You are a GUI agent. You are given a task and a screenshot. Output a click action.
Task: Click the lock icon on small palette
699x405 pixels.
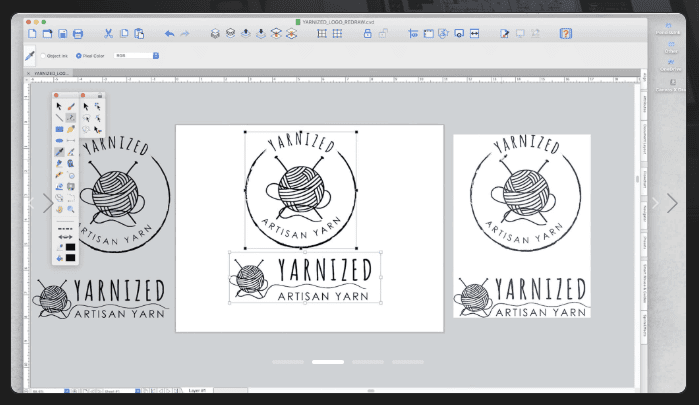(100, 95)
